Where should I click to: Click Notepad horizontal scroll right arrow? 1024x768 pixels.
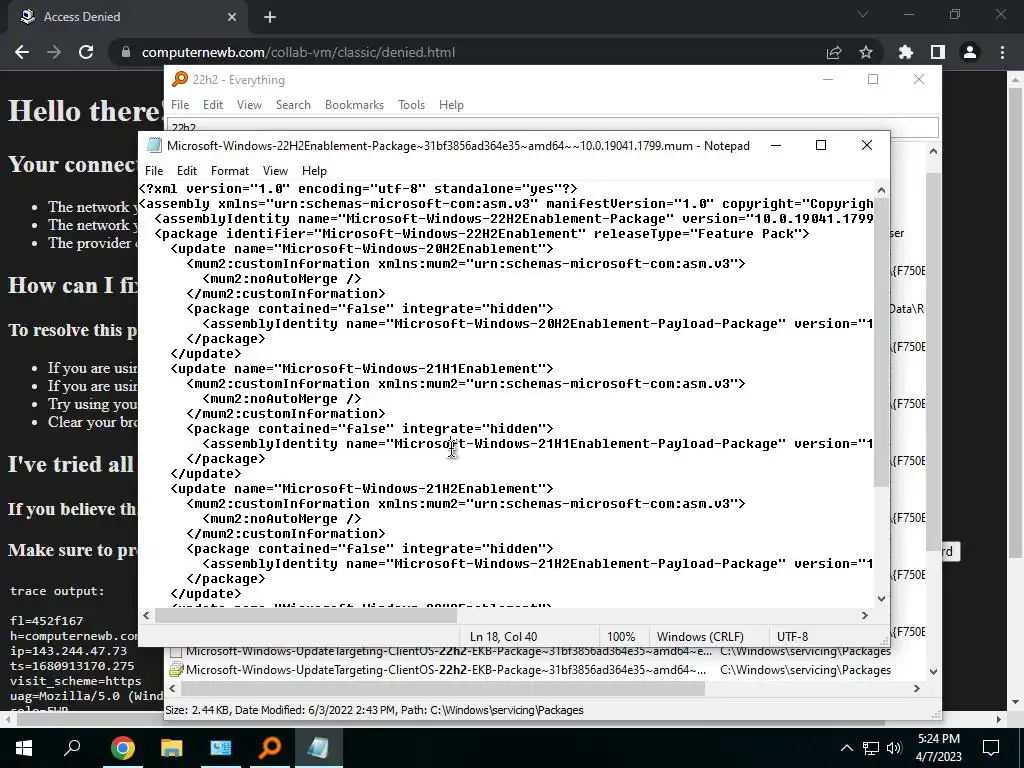click(x=865, y=615)
